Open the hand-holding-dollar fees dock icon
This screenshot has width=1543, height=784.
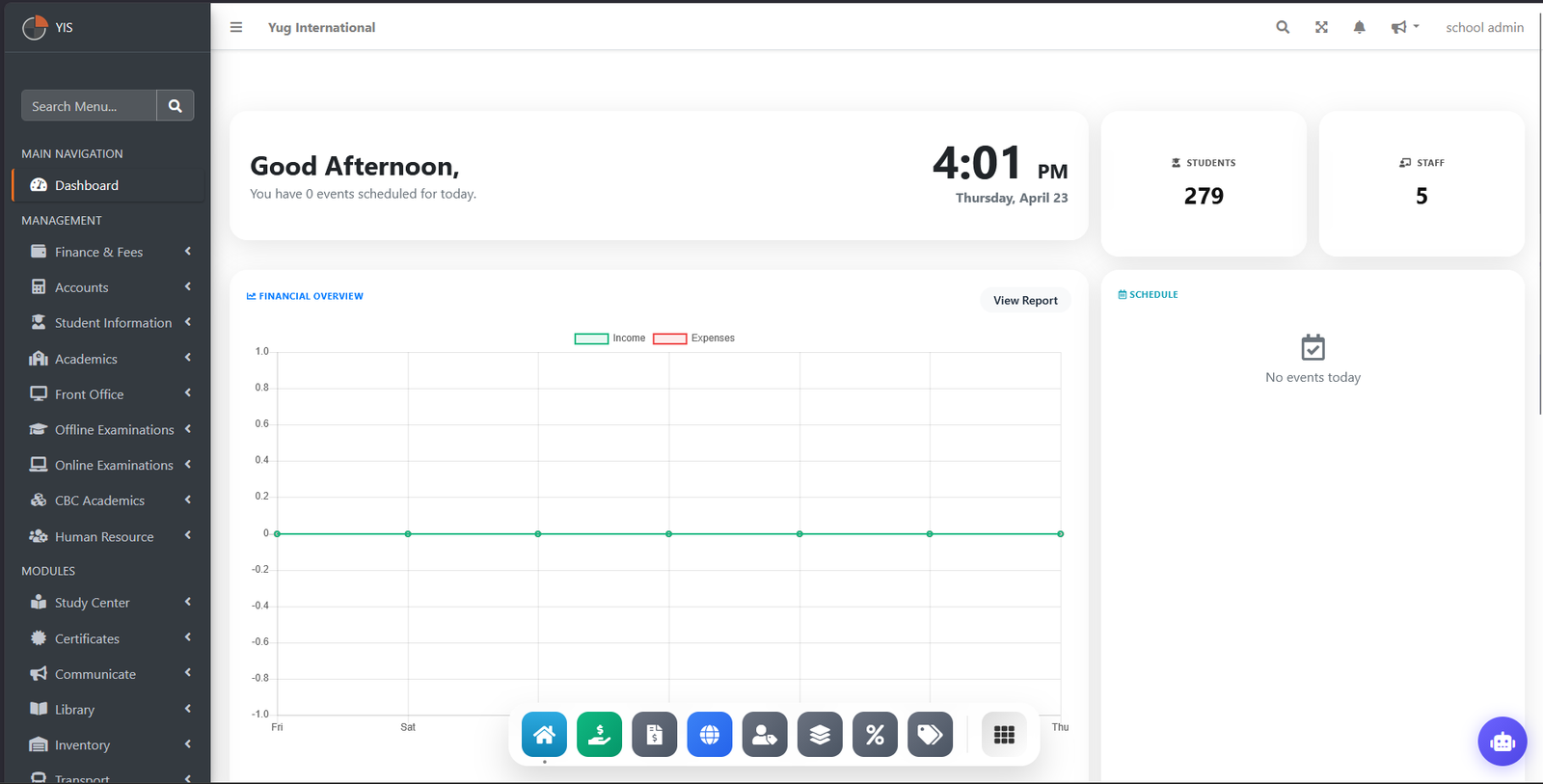click(x=599, y=735)
